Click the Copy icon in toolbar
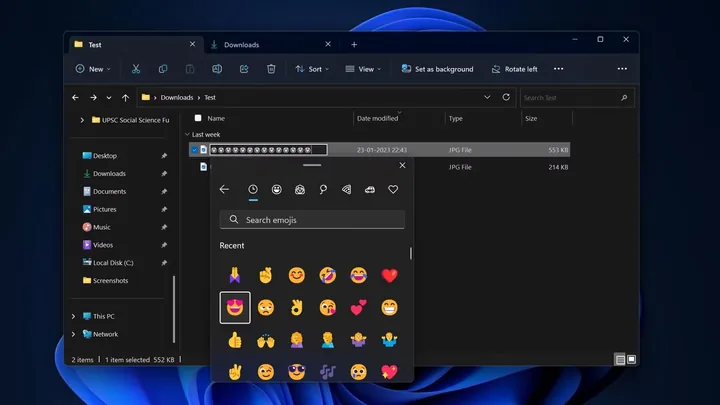The image size is (720, 405). (163, 69)
